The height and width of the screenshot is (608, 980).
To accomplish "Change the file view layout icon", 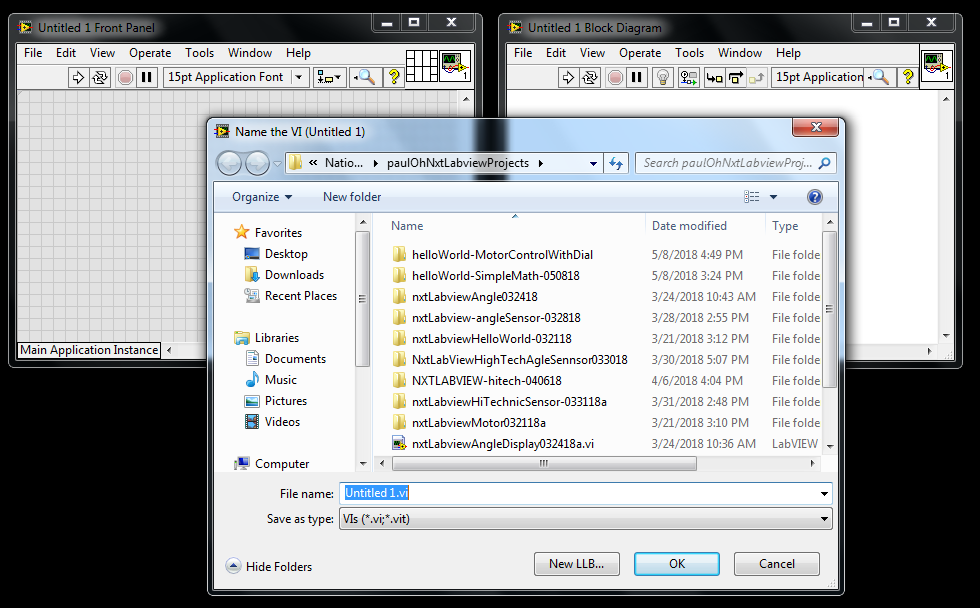I will (x=751, y=197).
